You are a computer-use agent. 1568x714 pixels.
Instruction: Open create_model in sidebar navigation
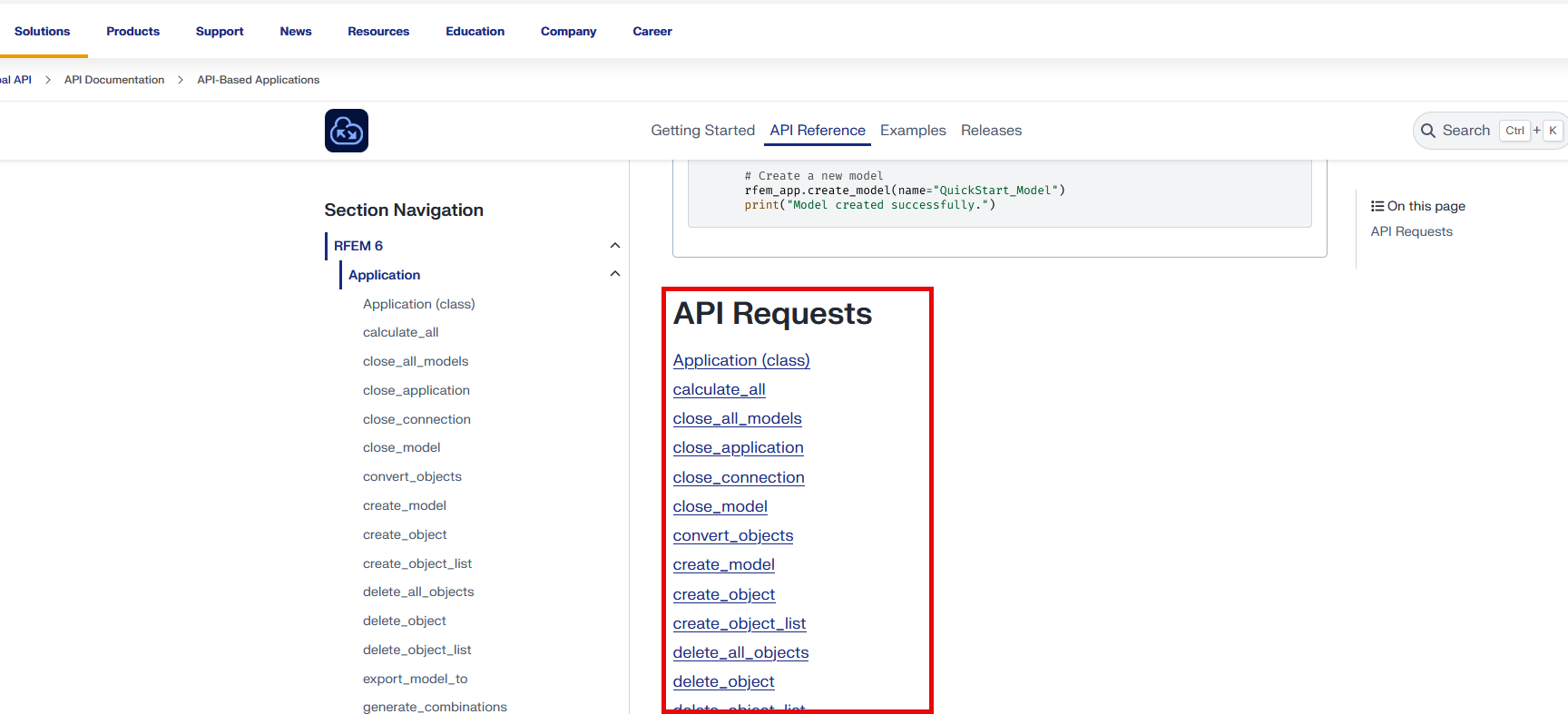[405, 505]
